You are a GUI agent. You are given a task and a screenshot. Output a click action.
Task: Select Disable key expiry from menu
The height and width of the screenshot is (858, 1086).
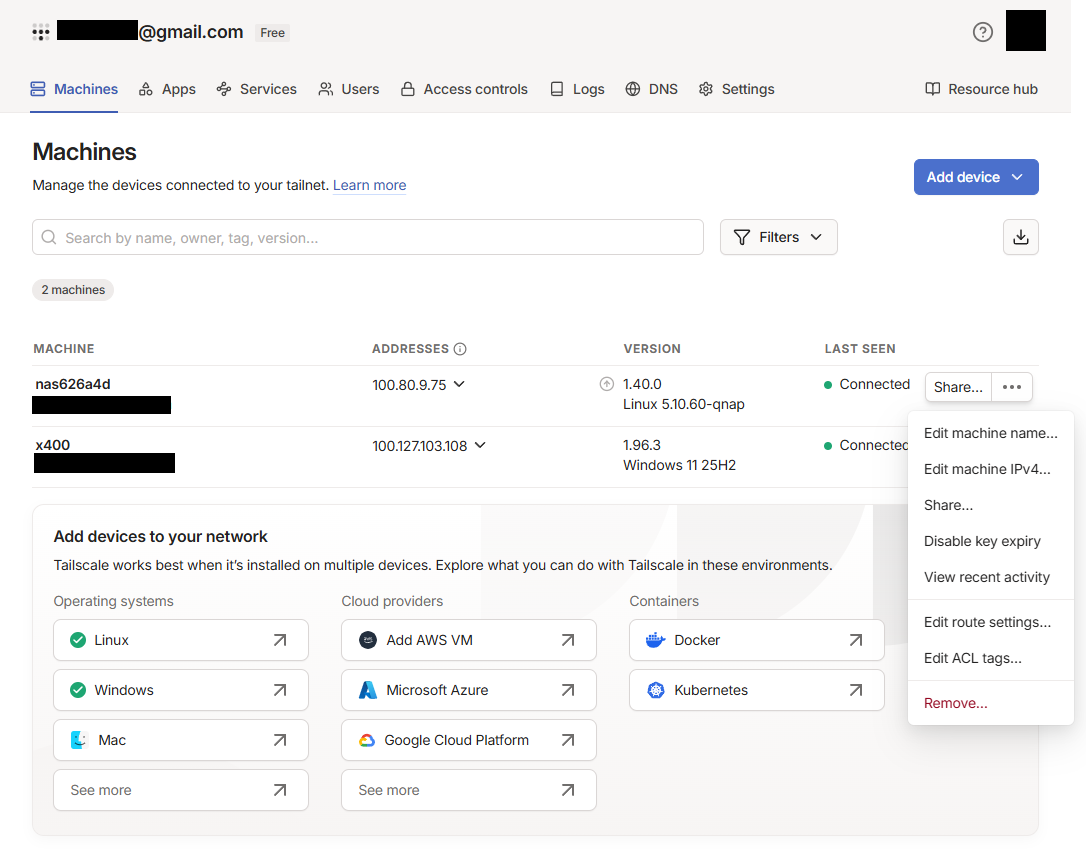click(982, 541)
